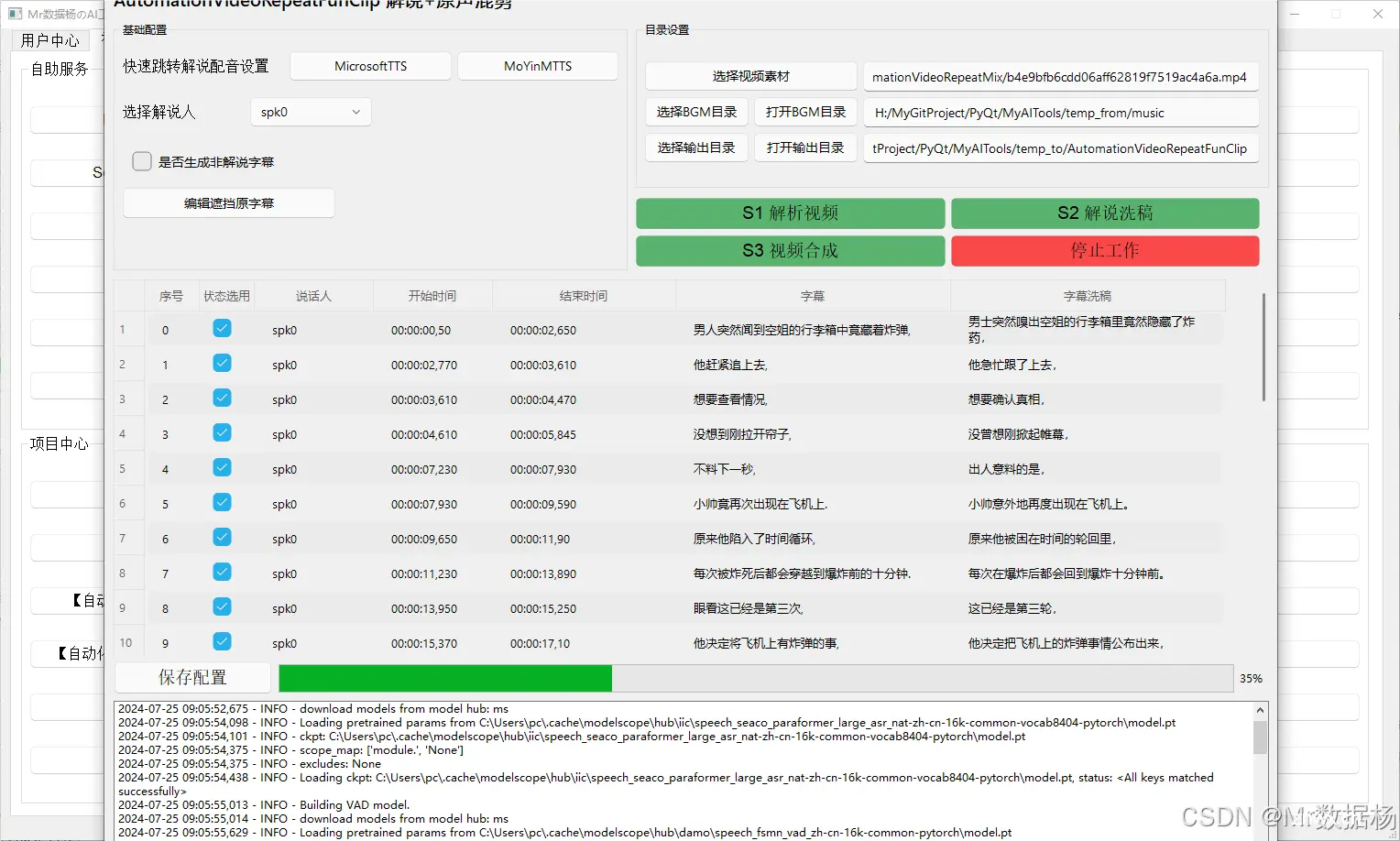1400x841 pixels.
Task: Click the log panel scrollbar thumb
Action: point(1260,737)
